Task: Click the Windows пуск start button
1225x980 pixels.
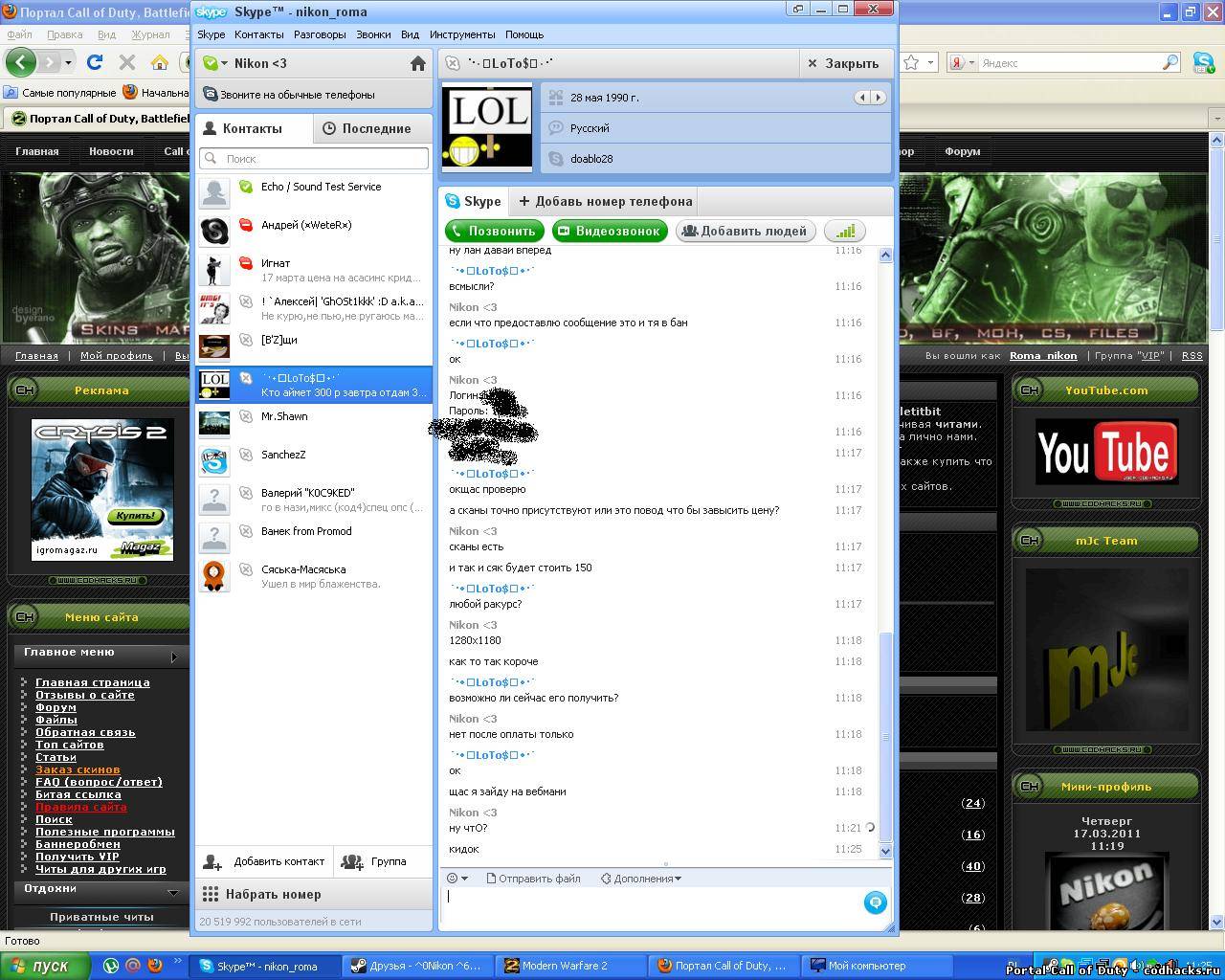Action: (x=45, y=966)
